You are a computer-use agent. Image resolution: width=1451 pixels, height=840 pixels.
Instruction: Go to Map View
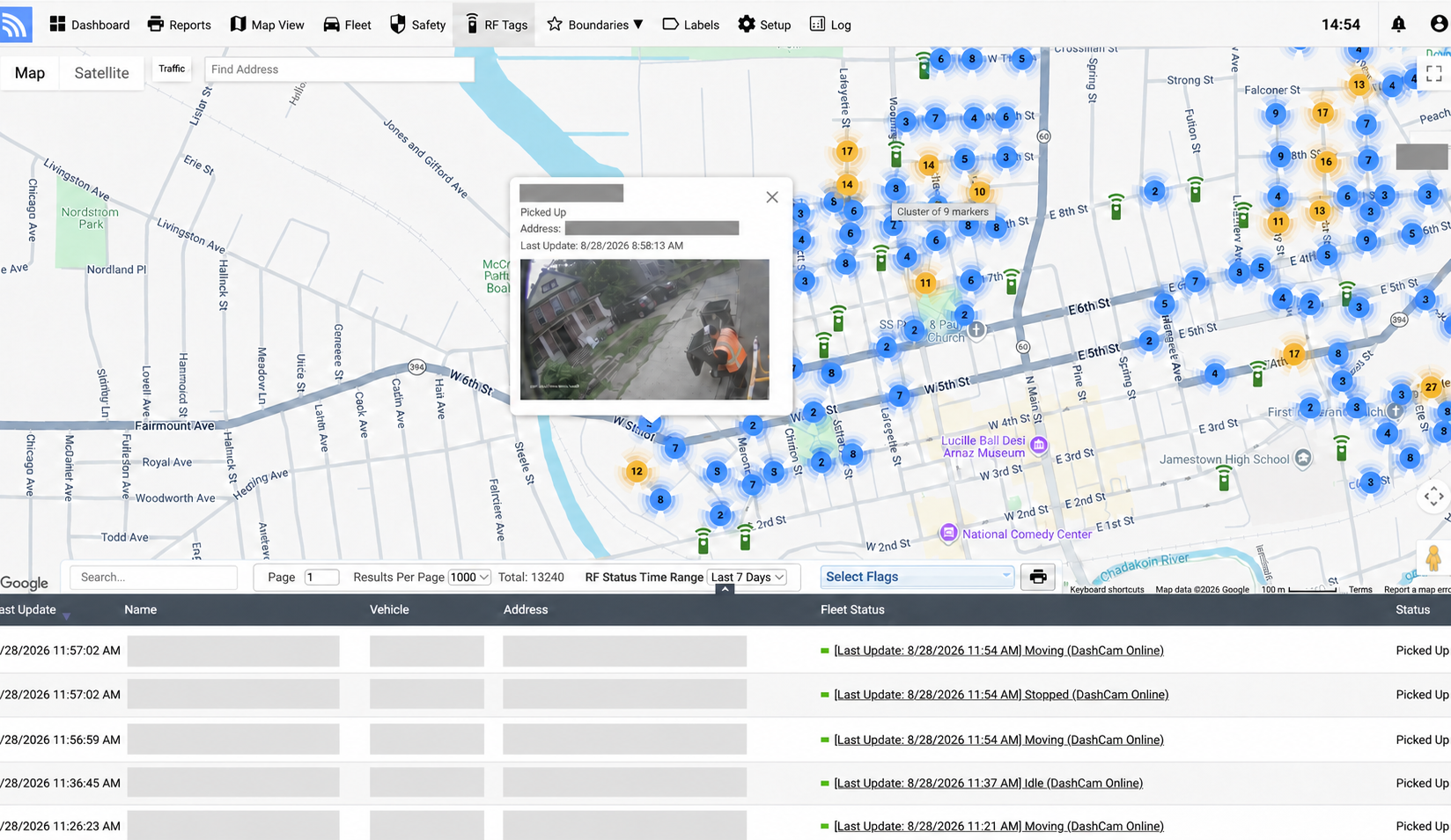[x=268, y=25]
